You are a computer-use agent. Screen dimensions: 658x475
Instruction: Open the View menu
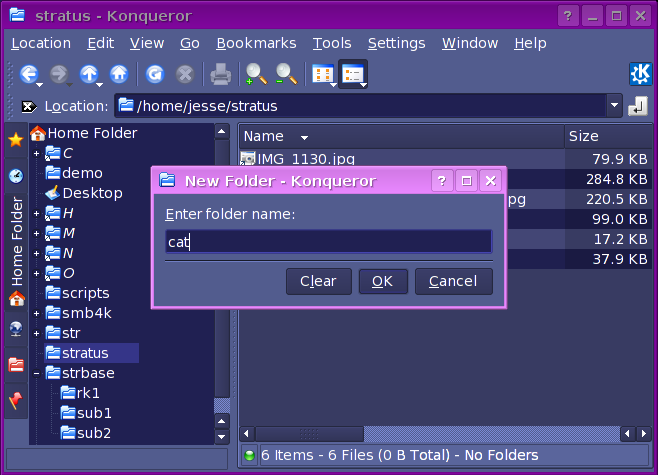[147, 43]
